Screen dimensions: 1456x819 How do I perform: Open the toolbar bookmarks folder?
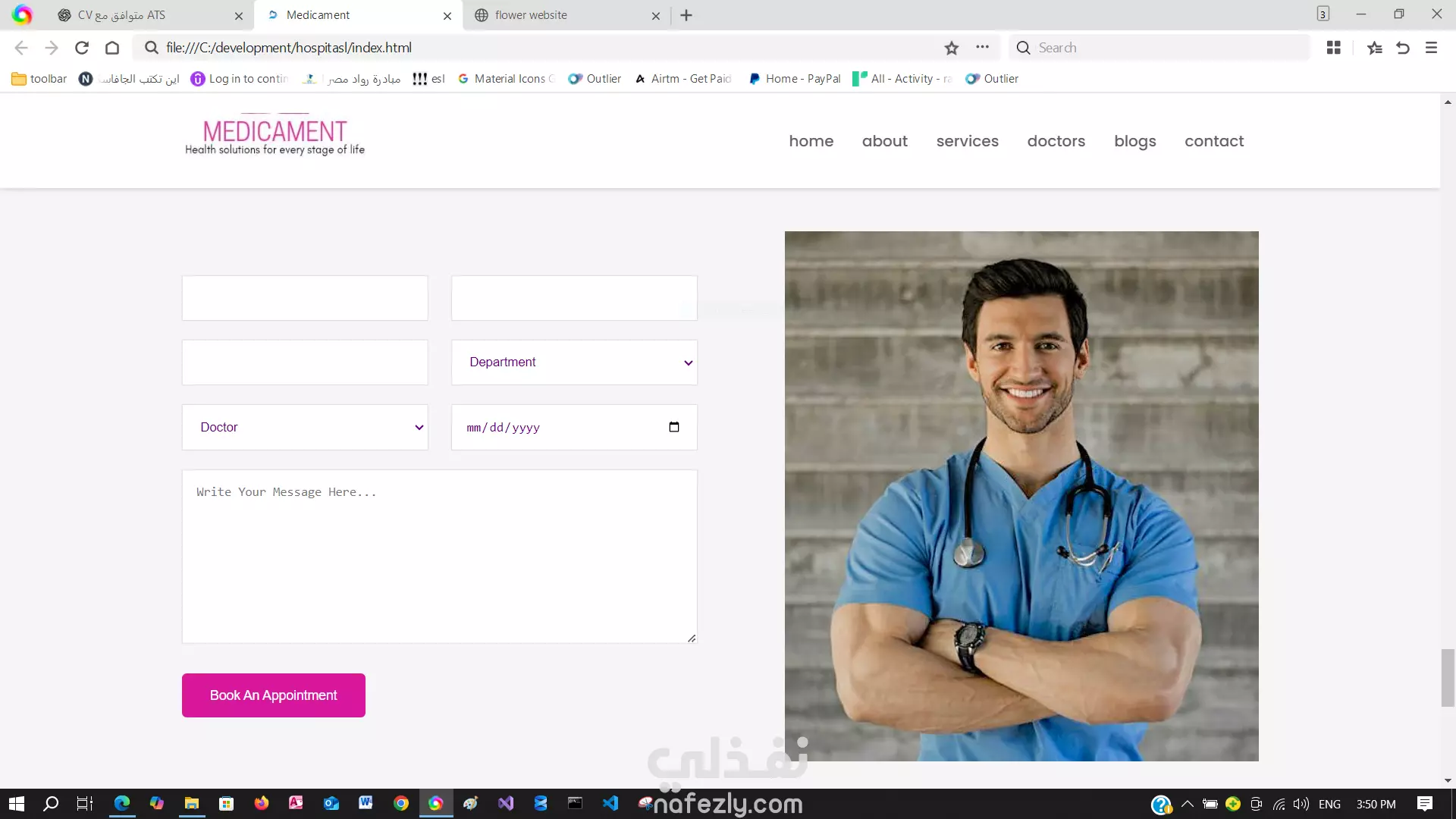click(x=39, y=79)
